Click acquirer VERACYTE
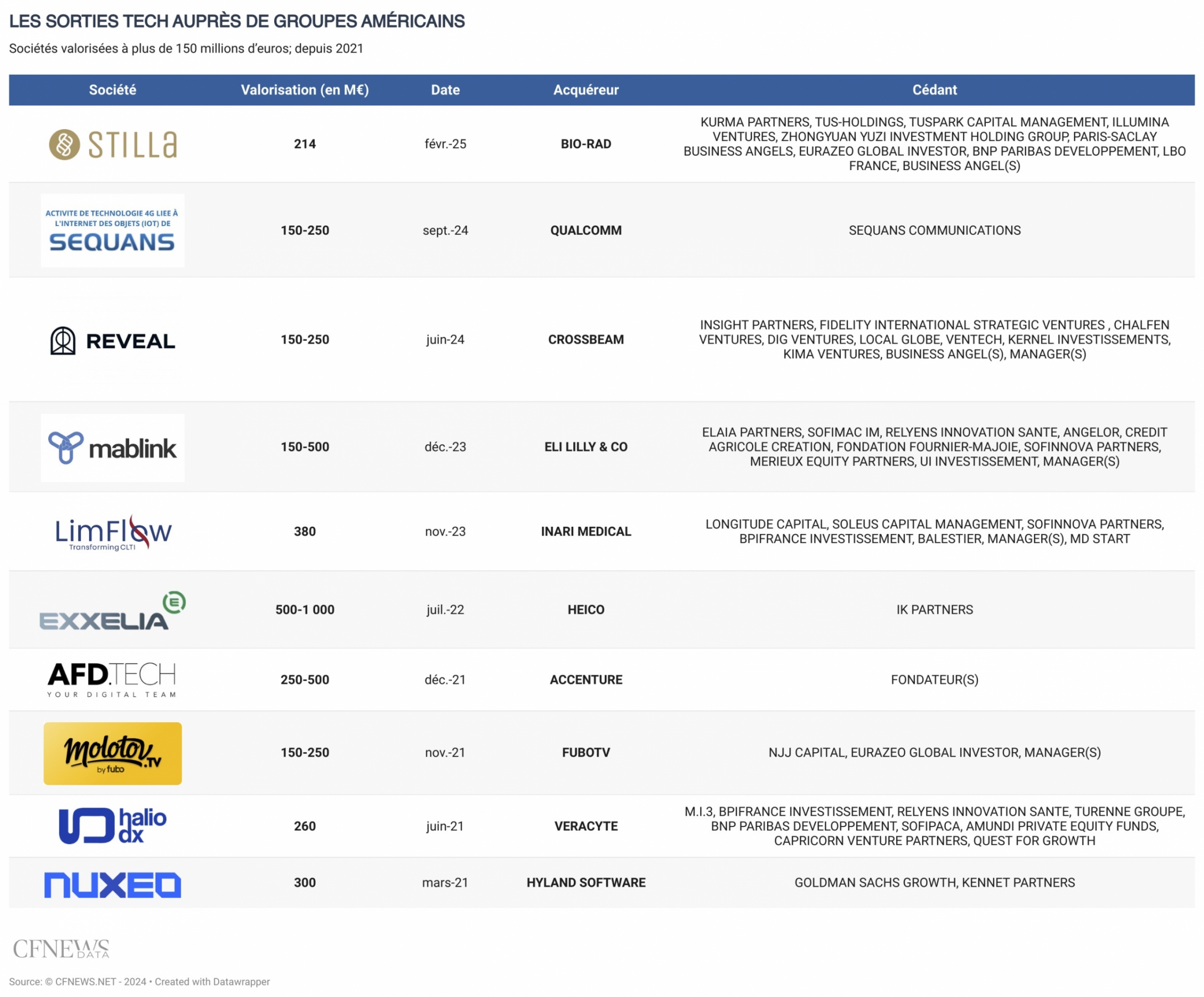The image size is (1204, 997). click(x=586, y=826)
